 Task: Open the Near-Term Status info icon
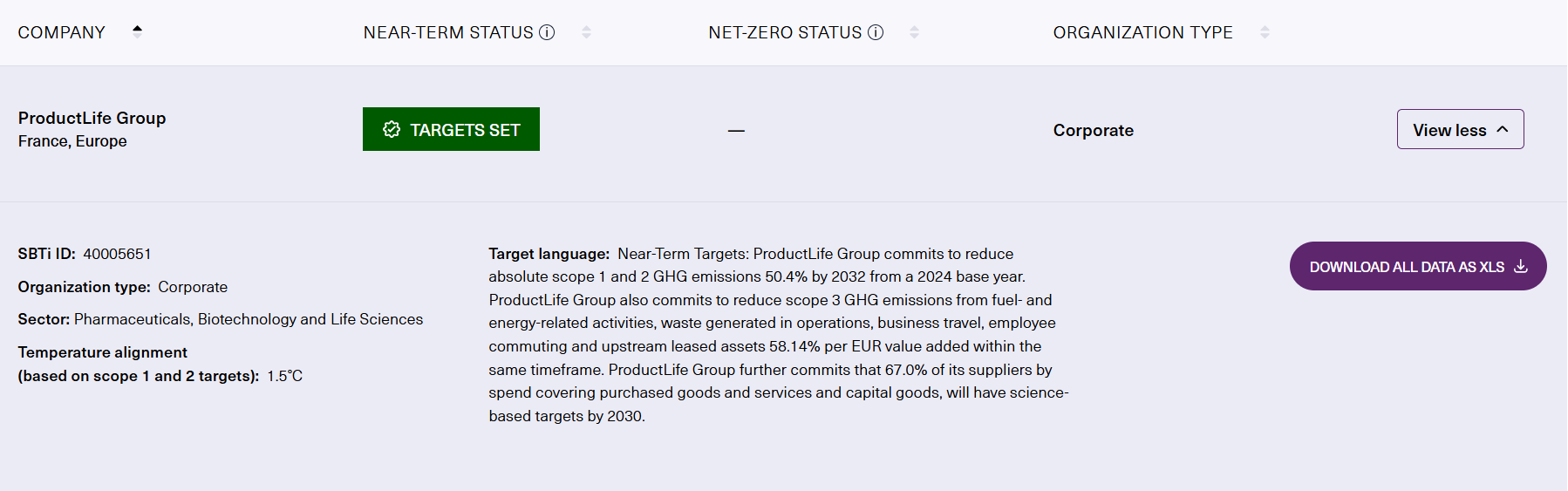tap(547, 32)
